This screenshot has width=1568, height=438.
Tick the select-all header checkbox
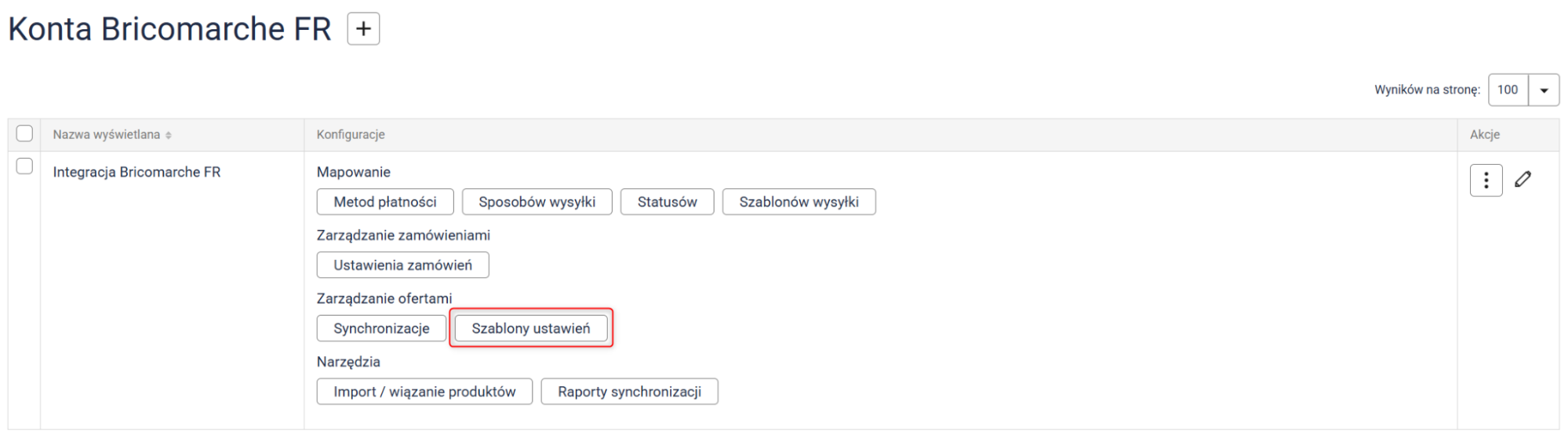click(x=24, y=133)
